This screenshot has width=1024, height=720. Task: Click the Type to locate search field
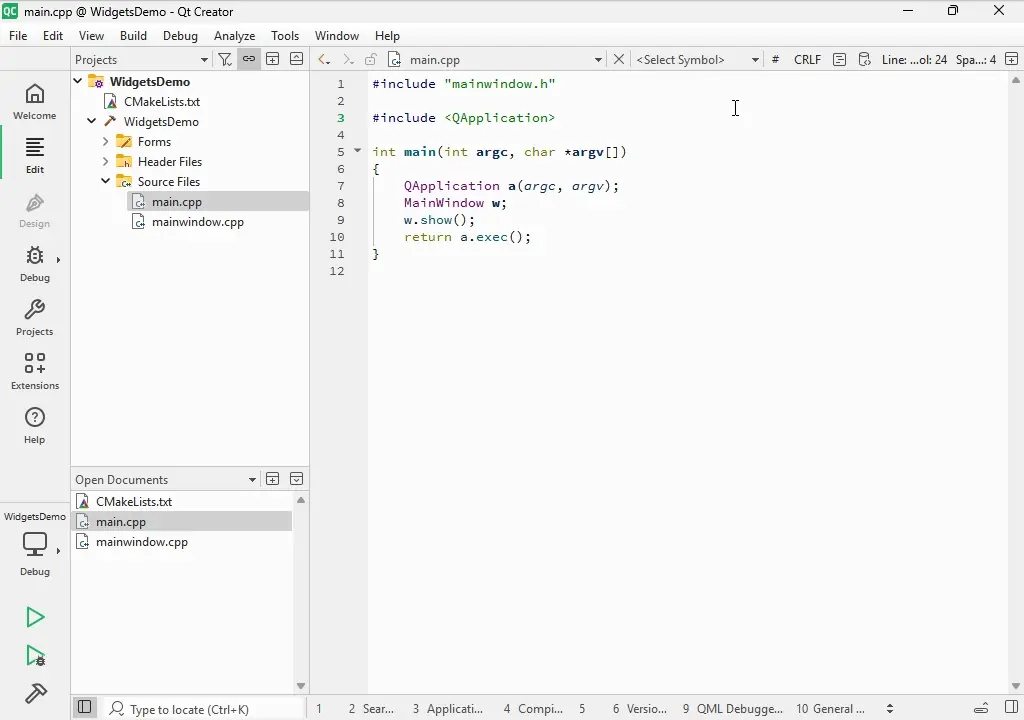point(205,709)
